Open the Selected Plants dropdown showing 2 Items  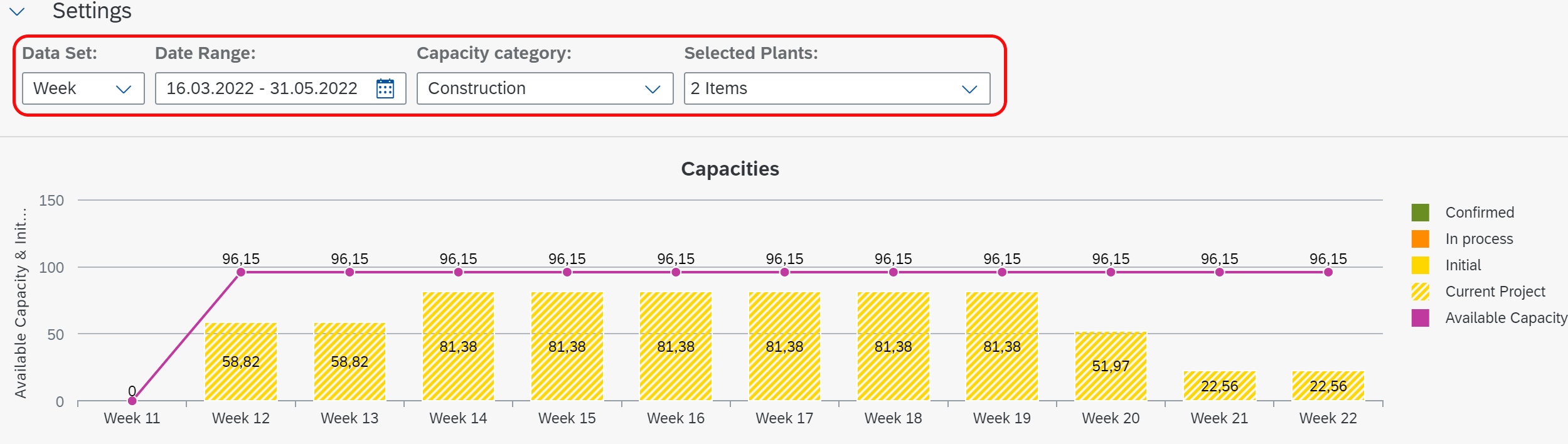[x=835, y=88]
